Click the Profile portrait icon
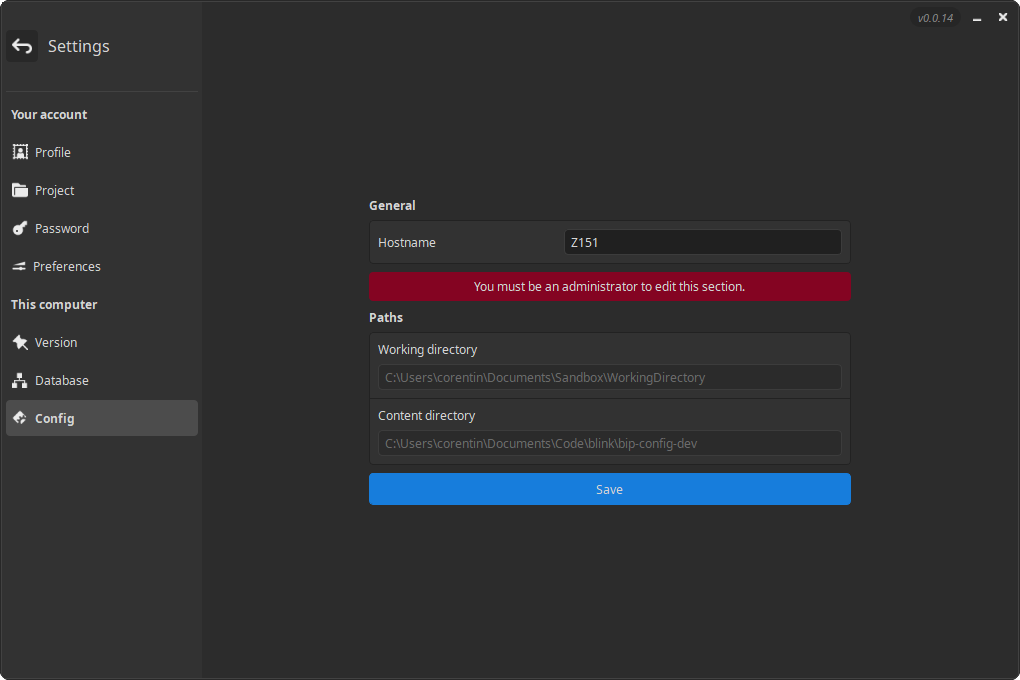 point(20,152)
